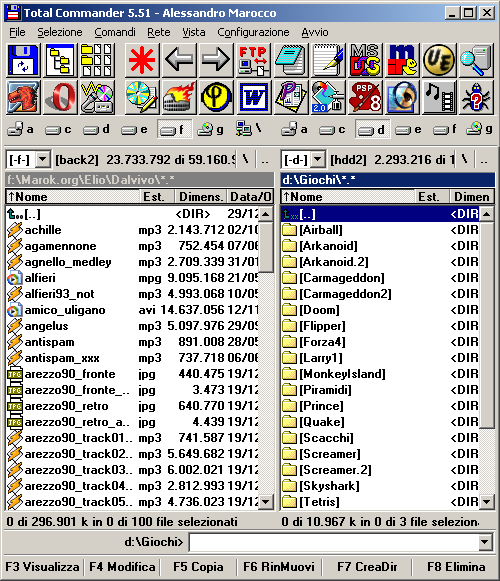Image resolution: width=500 pixels, height=581 pixels.
Task: Open the Vista menu
Action: pos(193,32)
